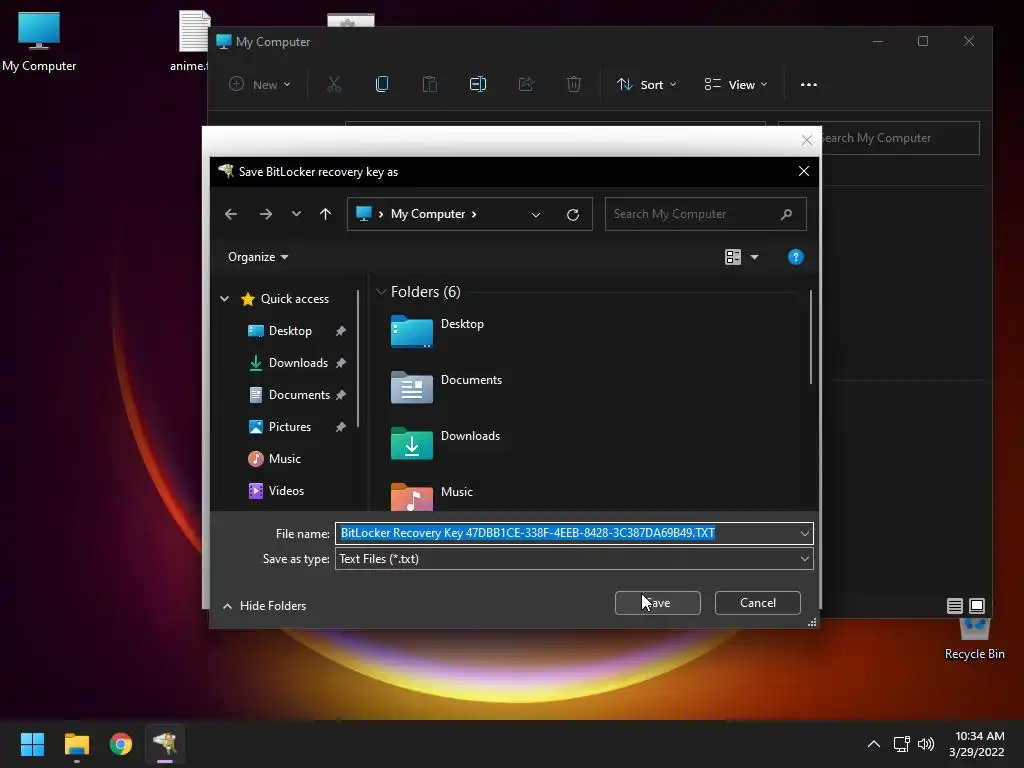The height and width of the screenshot is (768, 1024).
Task: Click the File name text field
Action: tap(566, 534)
